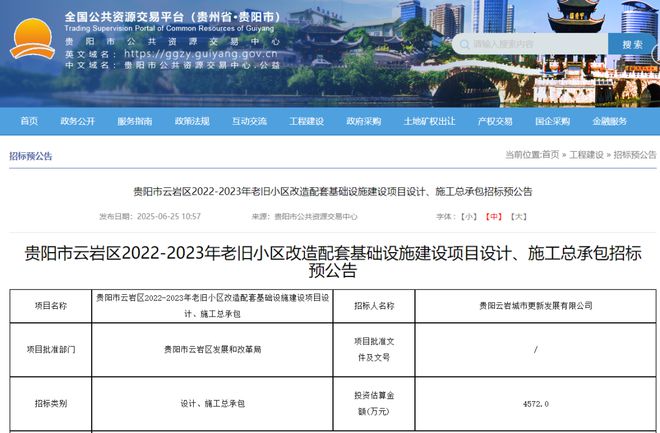
Task: Click the orange sun site logo
Action: click(32, 38)
